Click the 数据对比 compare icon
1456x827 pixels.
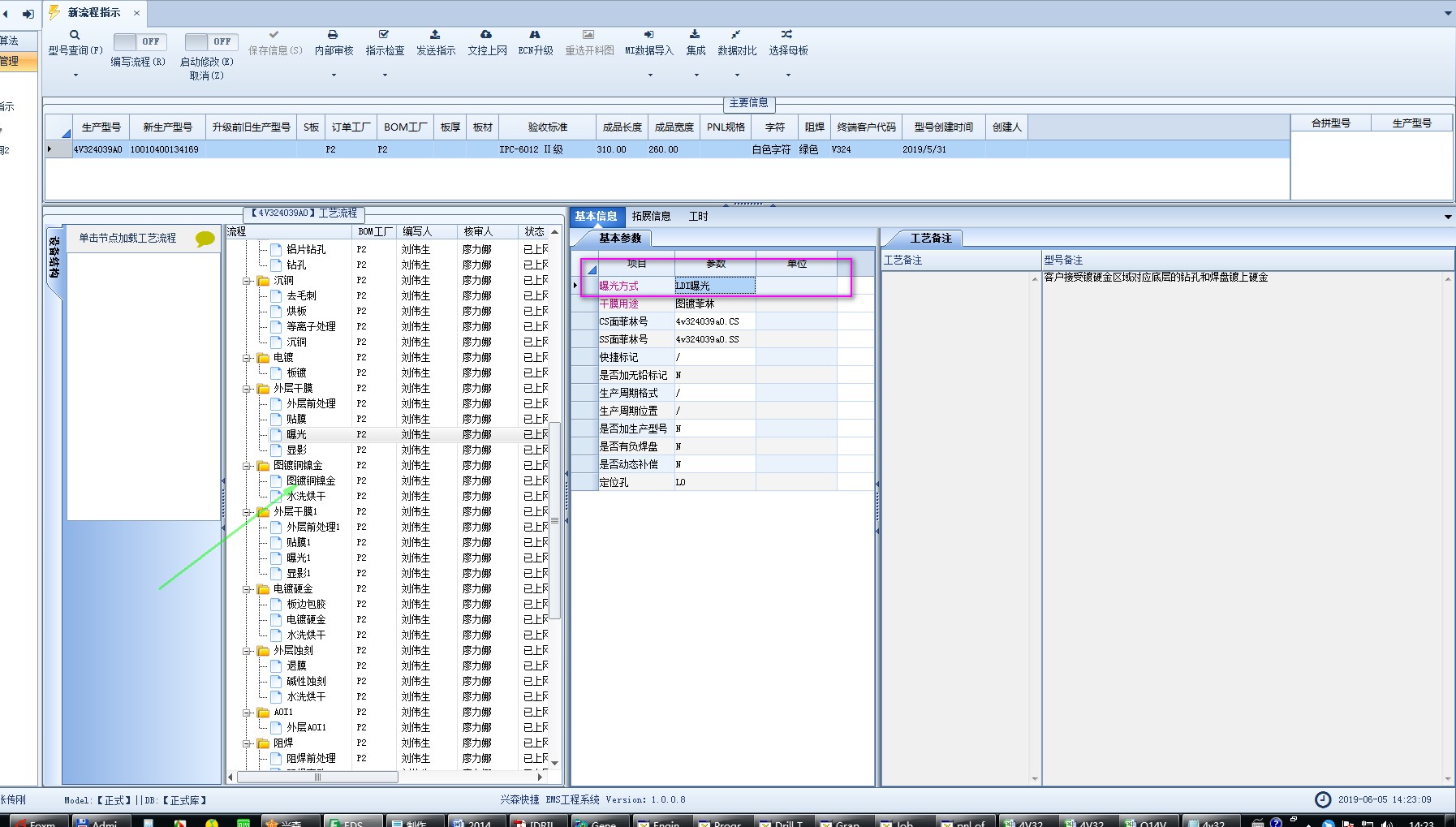pos(735,35)
